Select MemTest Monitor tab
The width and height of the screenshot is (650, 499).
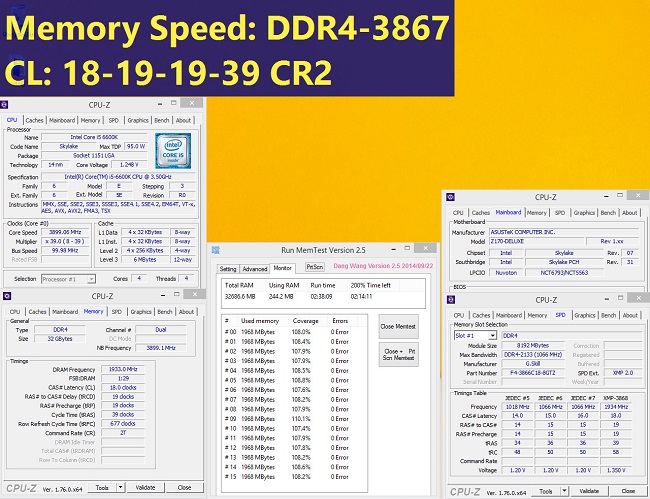(x=282, y=268)
